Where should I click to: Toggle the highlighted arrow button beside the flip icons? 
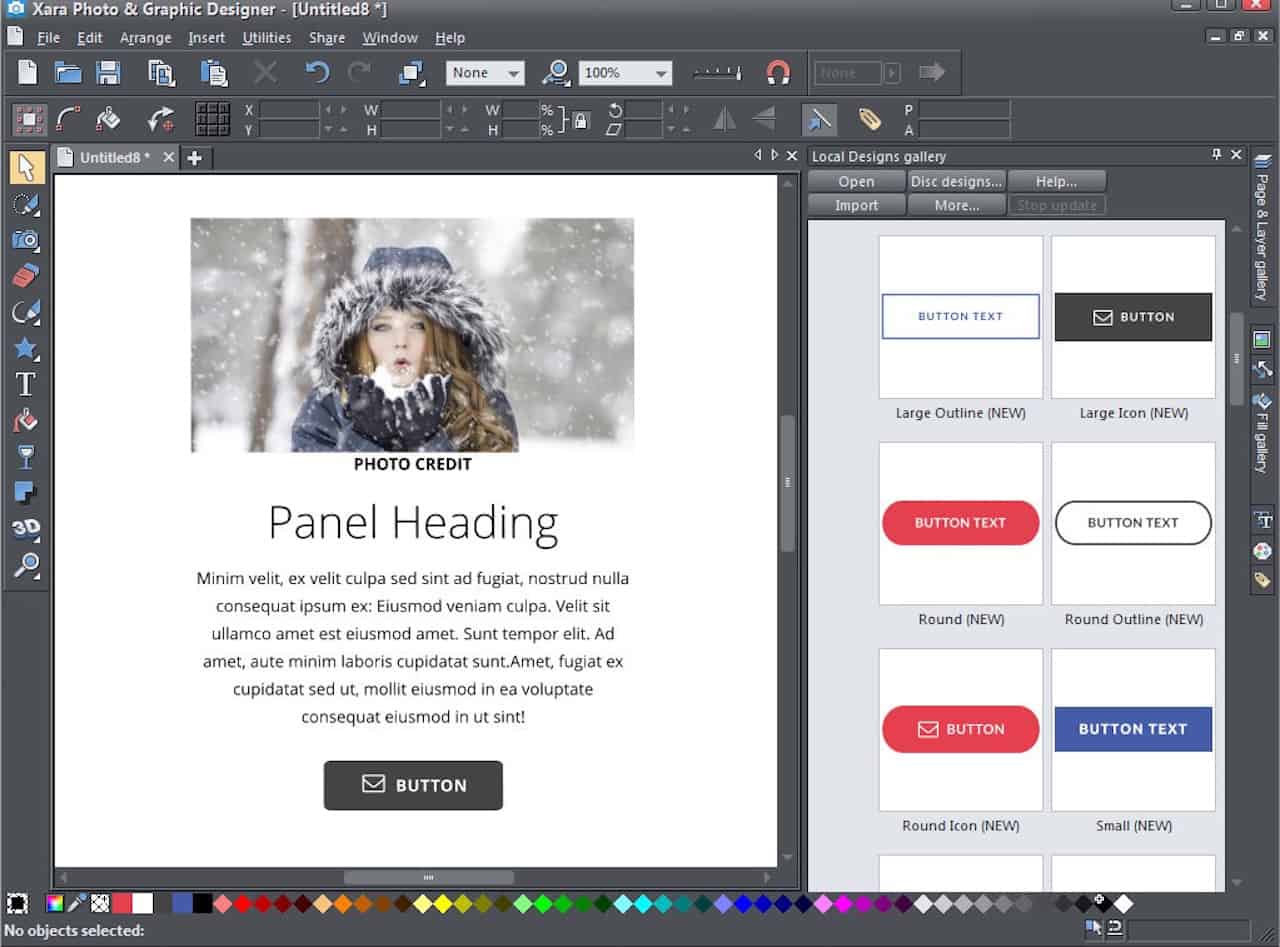tap(819, 120)
